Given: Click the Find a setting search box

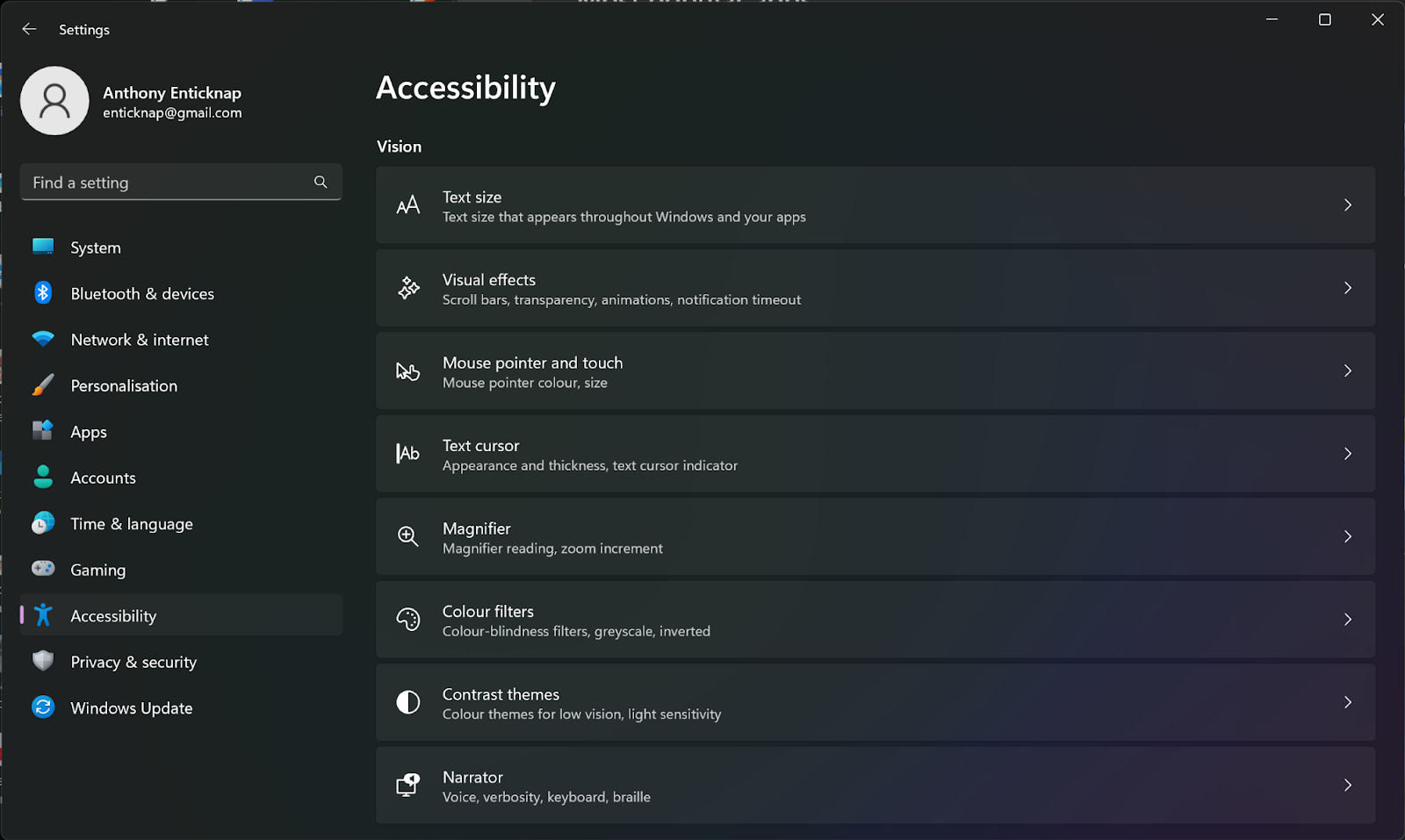Looking at the screenshot, I should pyautogui.click(x=181, y=182).
